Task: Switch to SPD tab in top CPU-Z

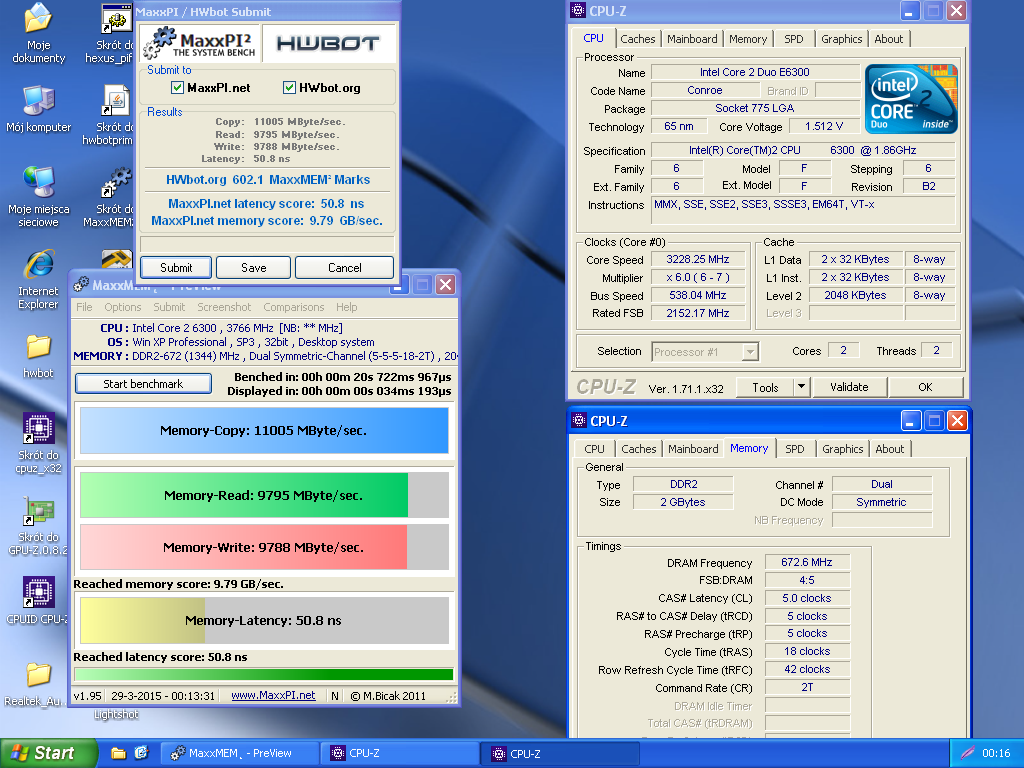Action: pos(793,39)
